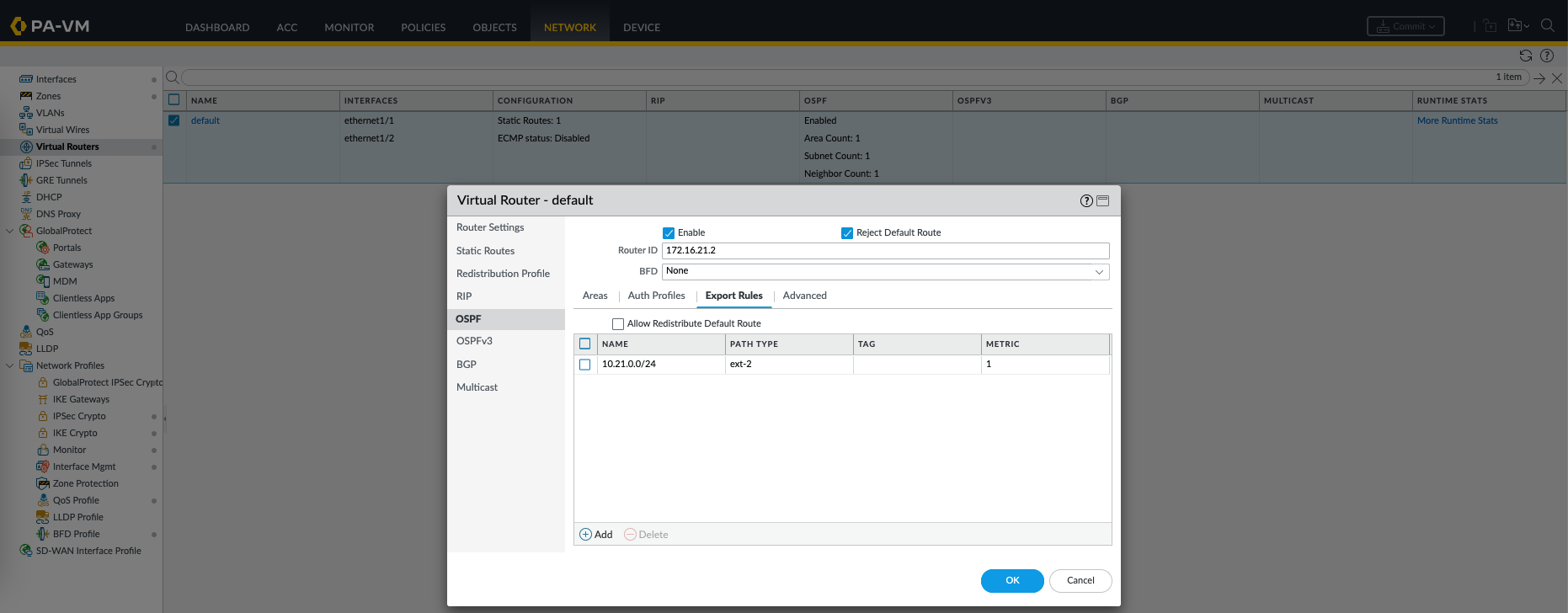This screenshot has height=613, width=1568.
Task: Select the 10.21.0.0/24 export rule checkbox
Action: pos(585,365)
